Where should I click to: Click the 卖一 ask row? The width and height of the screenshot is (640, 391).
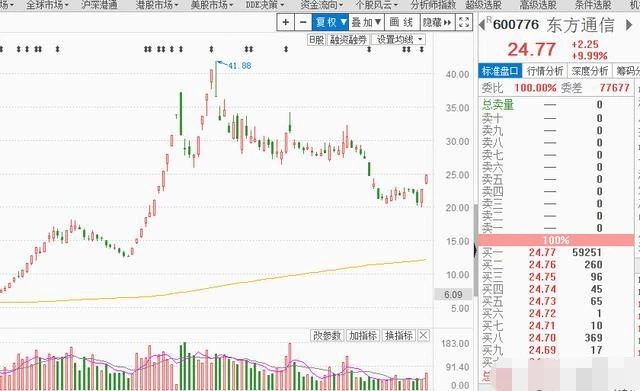[556, 228]
